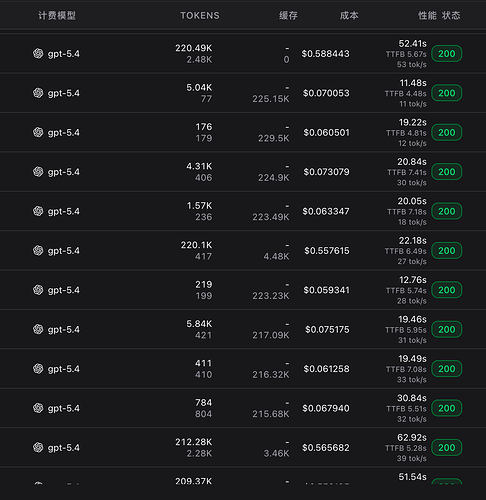Click the 状态 column header
486x500 pixels.
coord(451,15)
